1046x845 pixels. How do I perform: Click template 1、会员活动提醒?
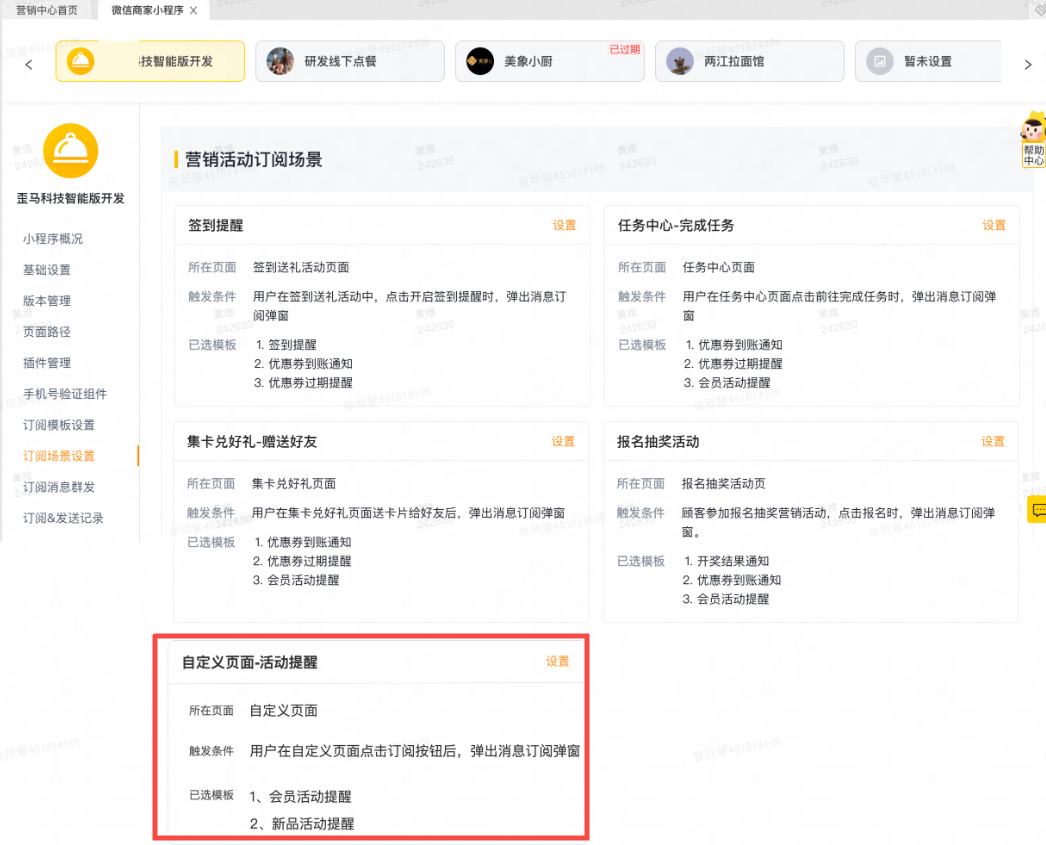pos(300,796)
